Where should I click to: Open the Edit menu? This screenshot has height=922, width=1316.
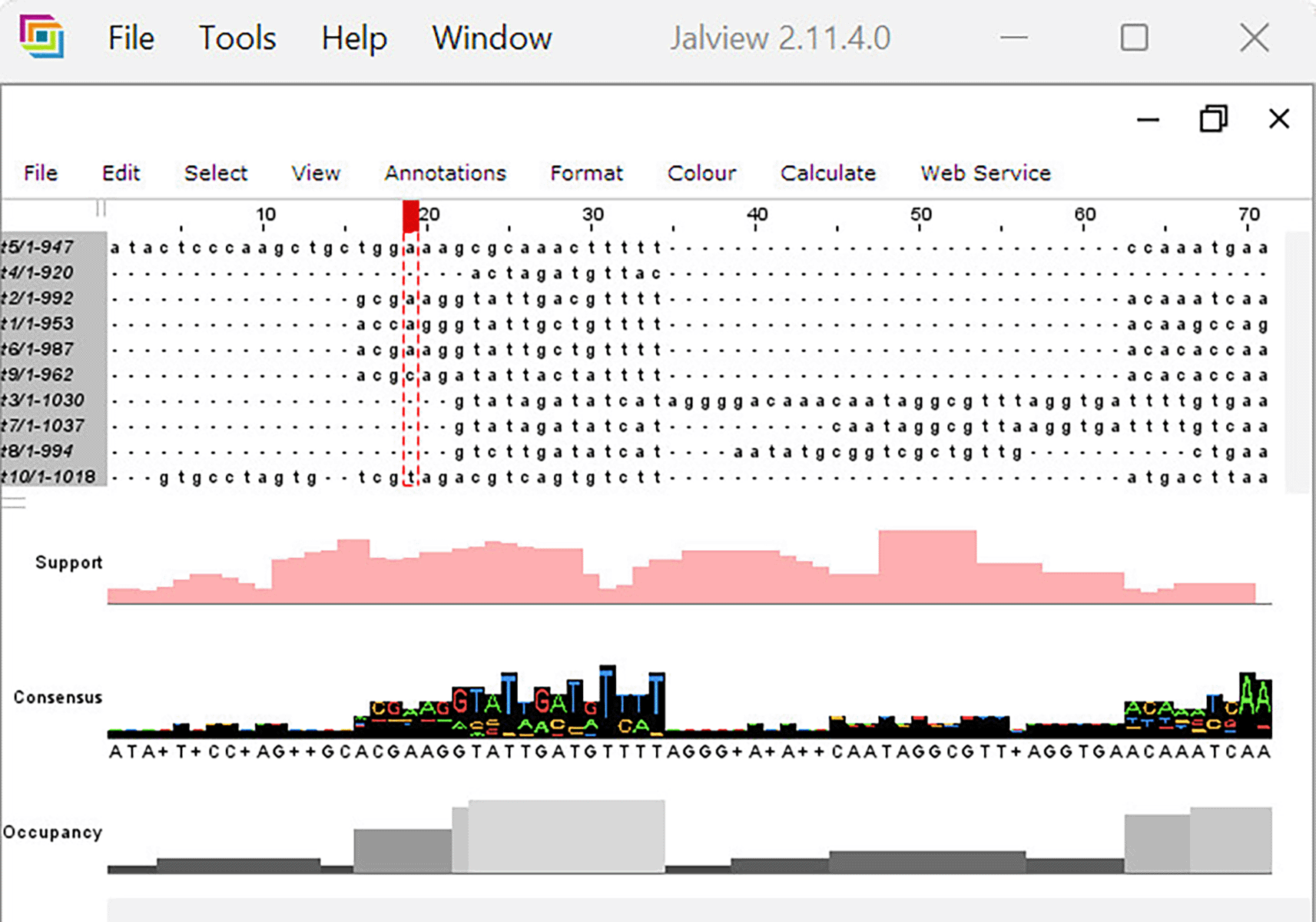point(121,173)
